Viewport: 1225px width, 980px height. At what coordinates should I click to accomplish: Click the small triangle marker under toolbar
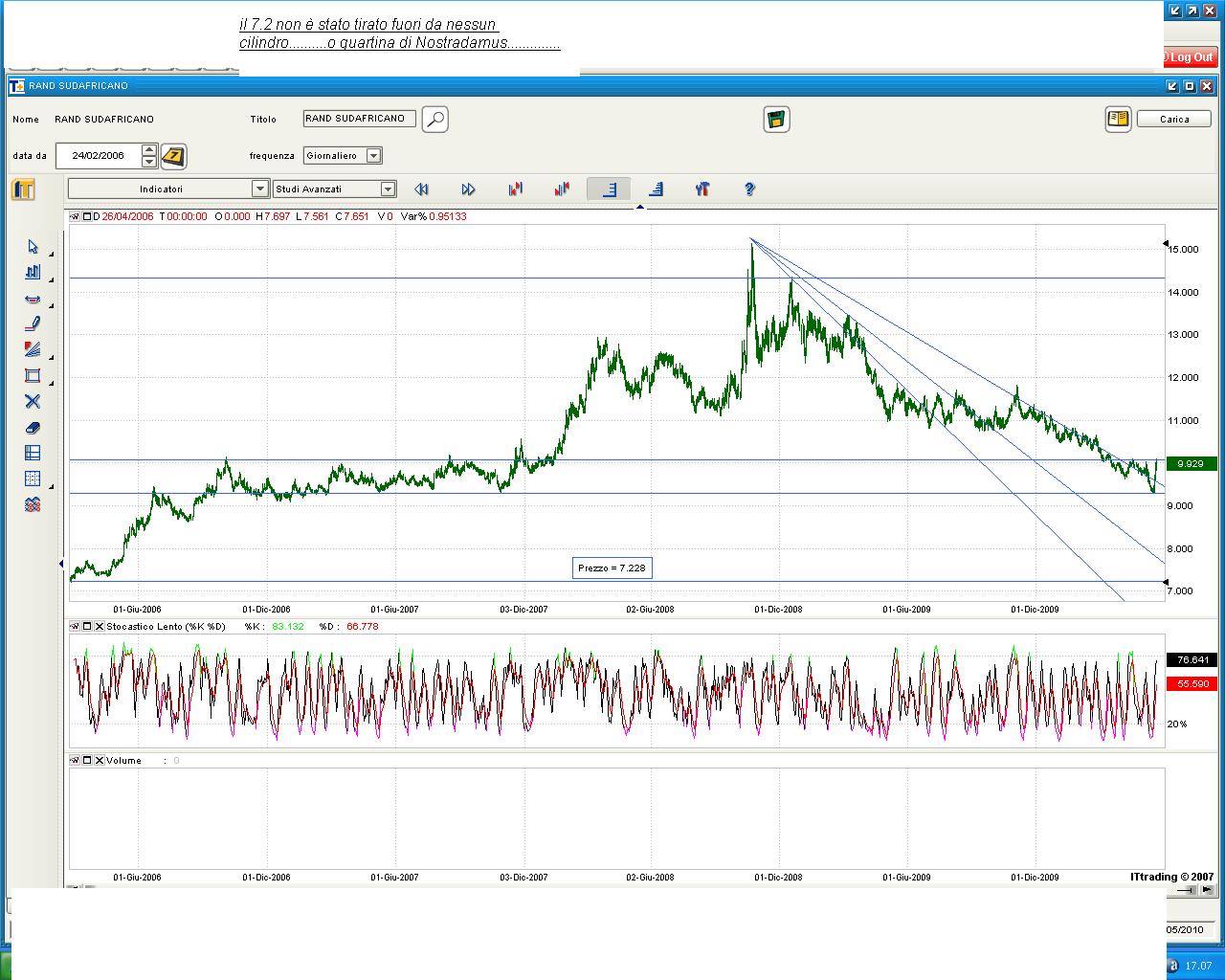pyautogui.click(x=640, y=206)
